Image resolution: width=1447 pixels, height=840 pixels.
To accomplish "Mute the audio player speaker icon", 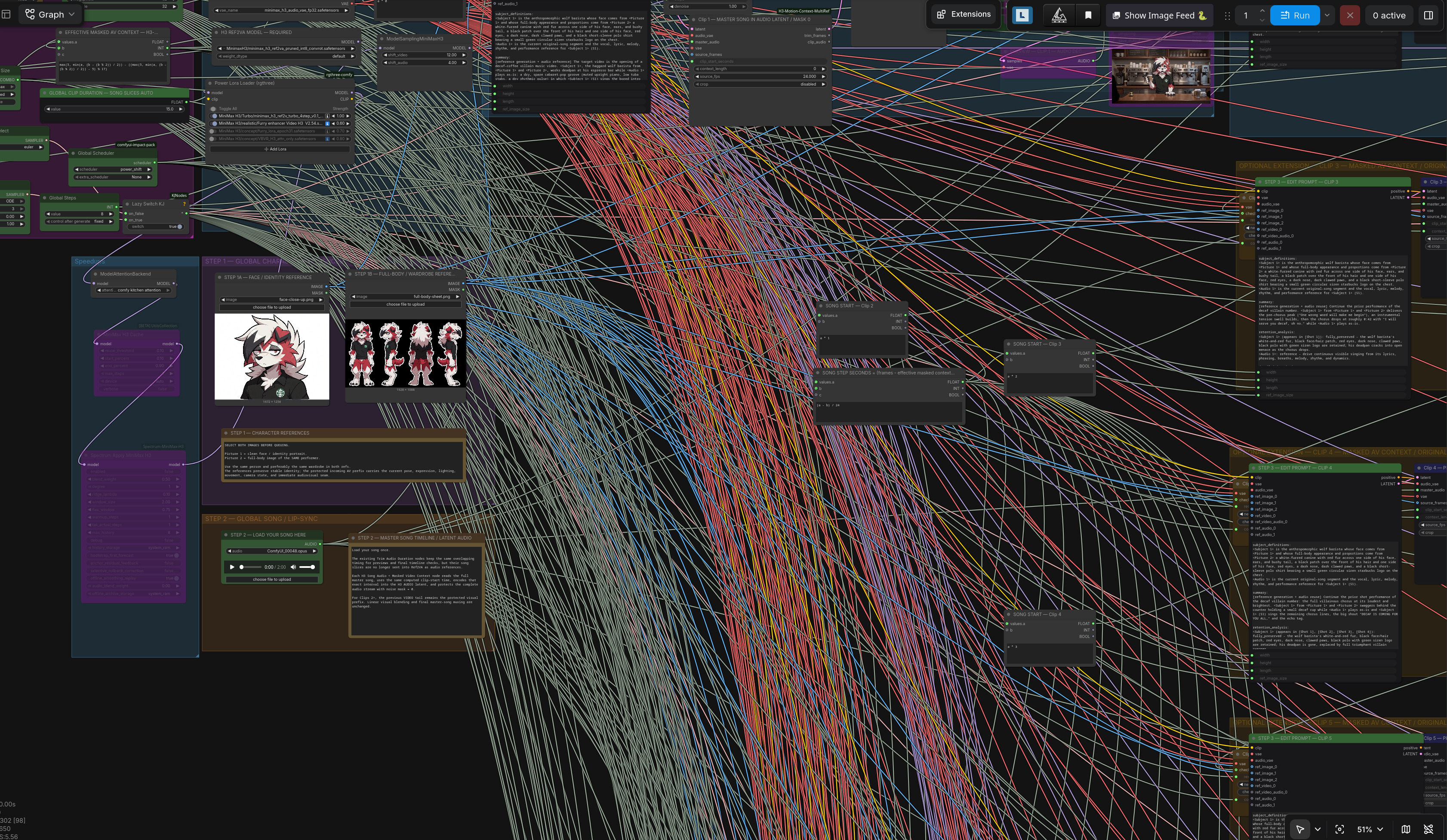I will click(x=293, y=567).
